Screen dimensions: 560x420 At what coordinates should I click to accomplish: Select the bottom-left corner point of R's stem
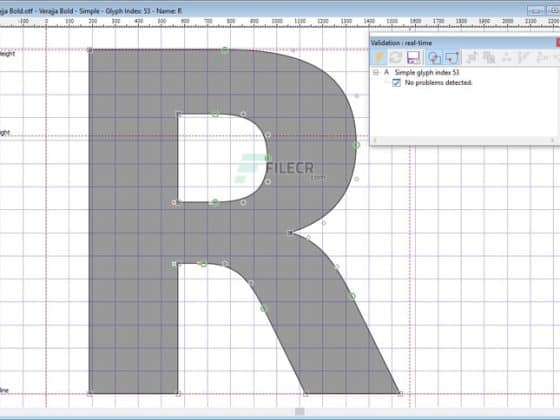point(90,394)
